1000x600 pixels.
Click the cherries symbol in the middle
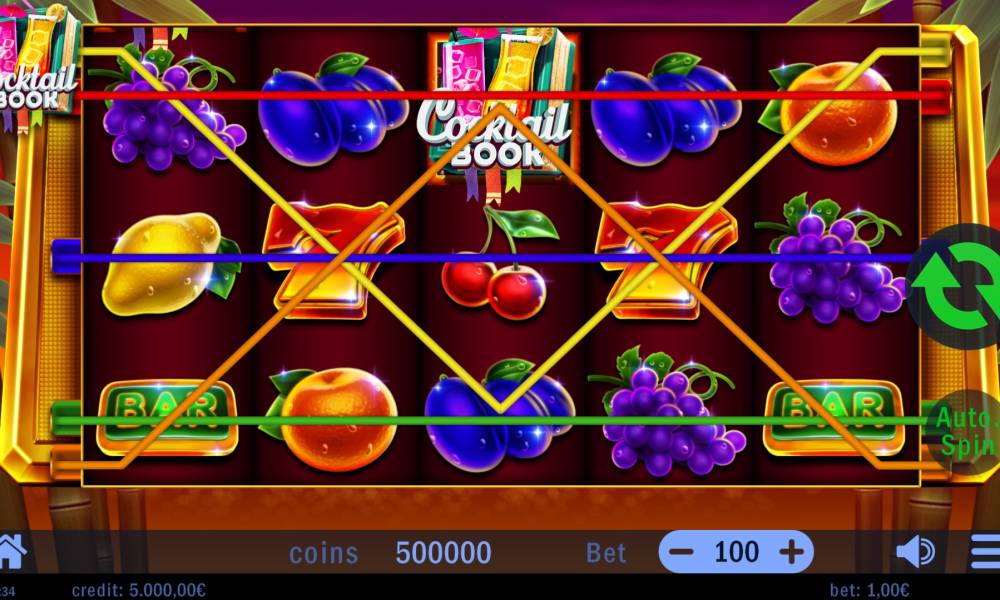(x=499, y=263)
